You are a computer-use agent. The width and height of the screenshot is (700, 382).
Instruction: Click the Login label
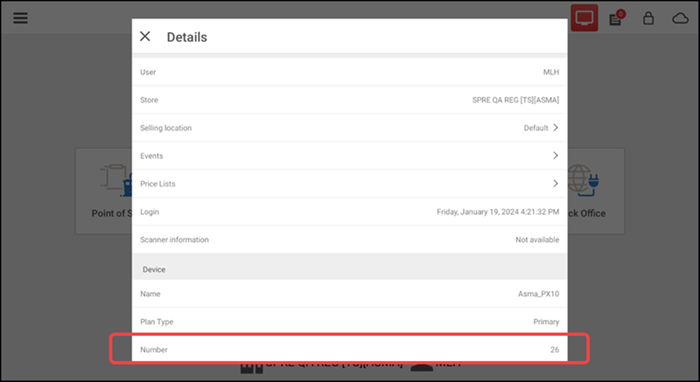[x=150, y=212]
